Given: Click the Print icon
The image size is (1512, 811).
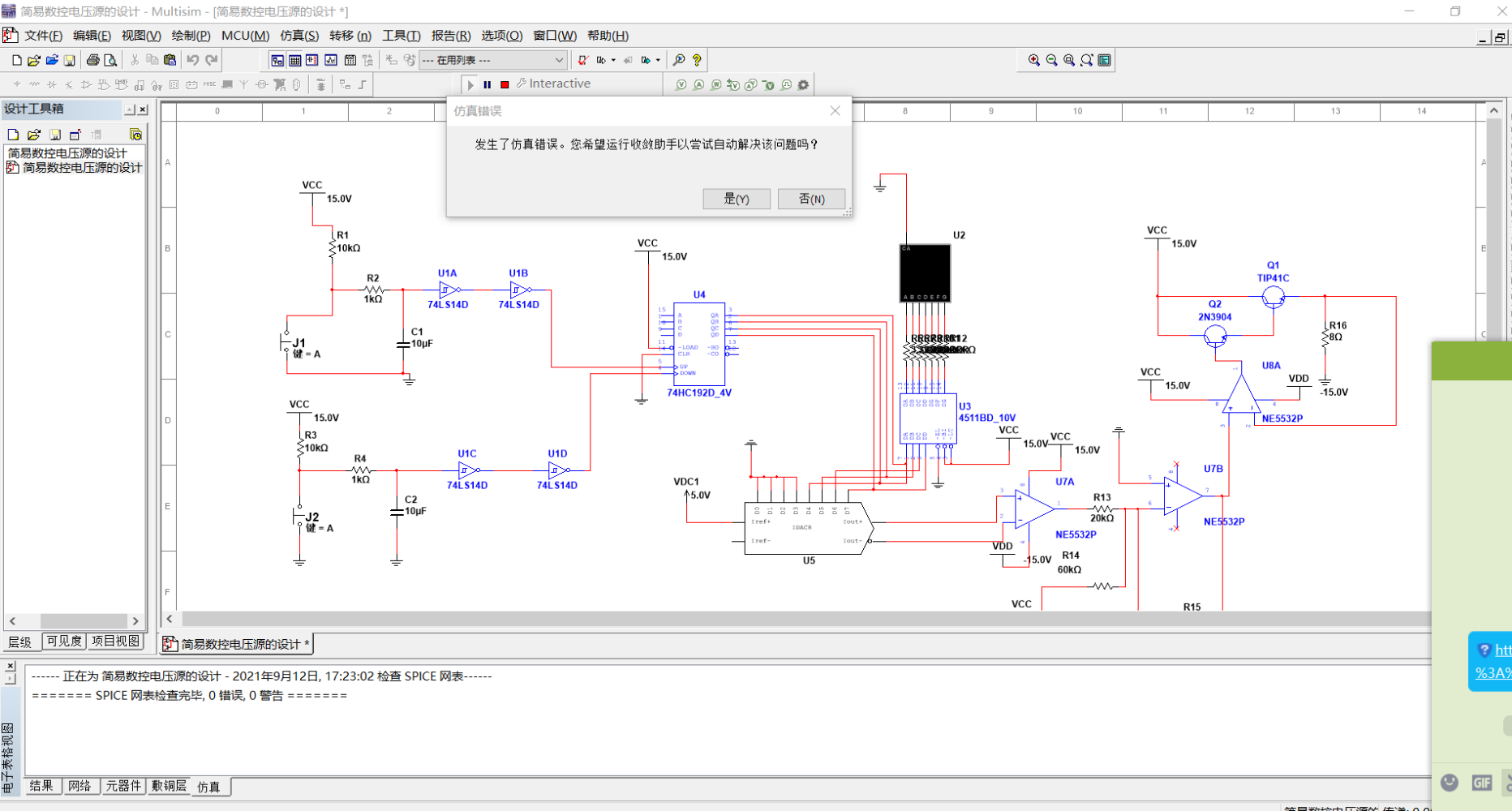Looking at the screenshot, I should (x=92, y=60).
